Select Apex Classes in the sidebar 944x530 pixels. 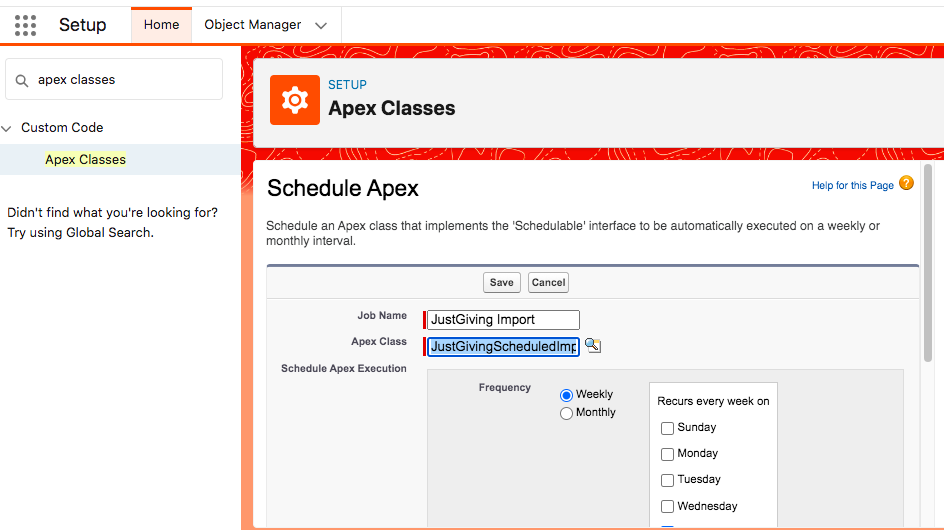click(85, 160)
